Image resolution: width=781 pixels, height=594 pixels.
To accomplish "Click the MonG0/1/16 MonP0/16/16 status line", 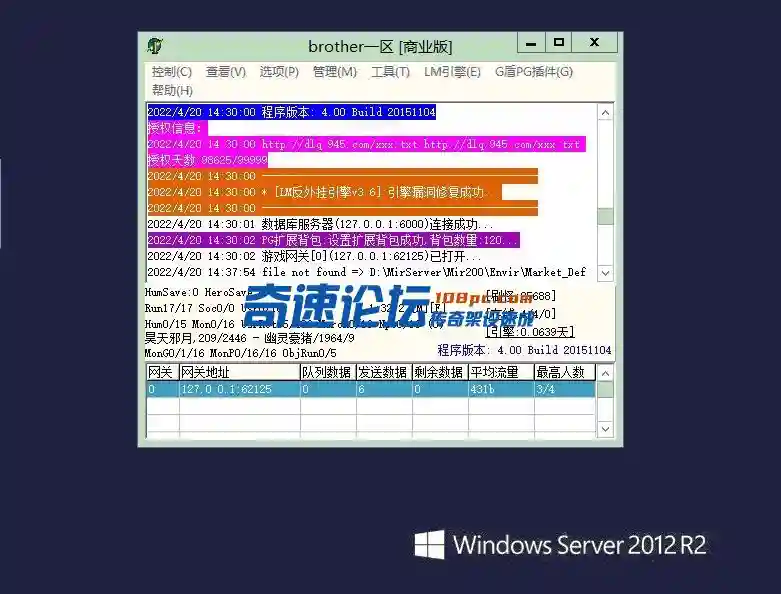I will tap(241, 353).
